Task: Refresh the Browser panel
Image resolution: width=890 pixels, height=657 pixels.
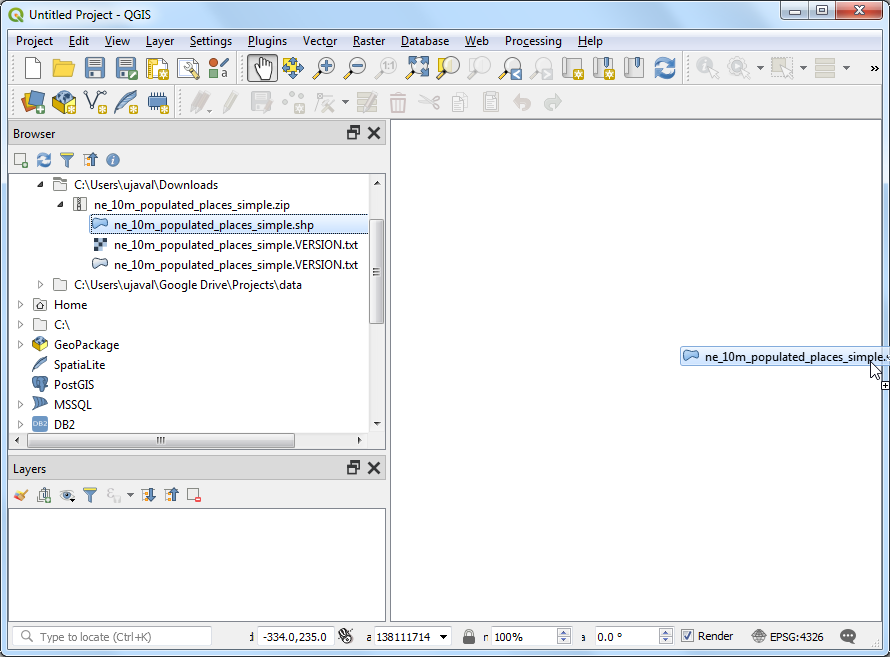Action: [44, 160]
